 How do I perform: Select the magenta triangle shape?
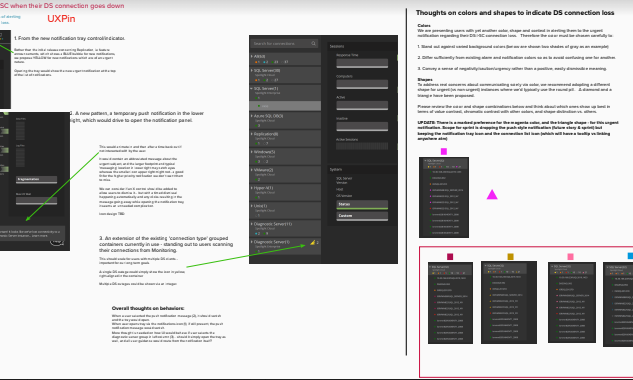(x=492, y=195)
